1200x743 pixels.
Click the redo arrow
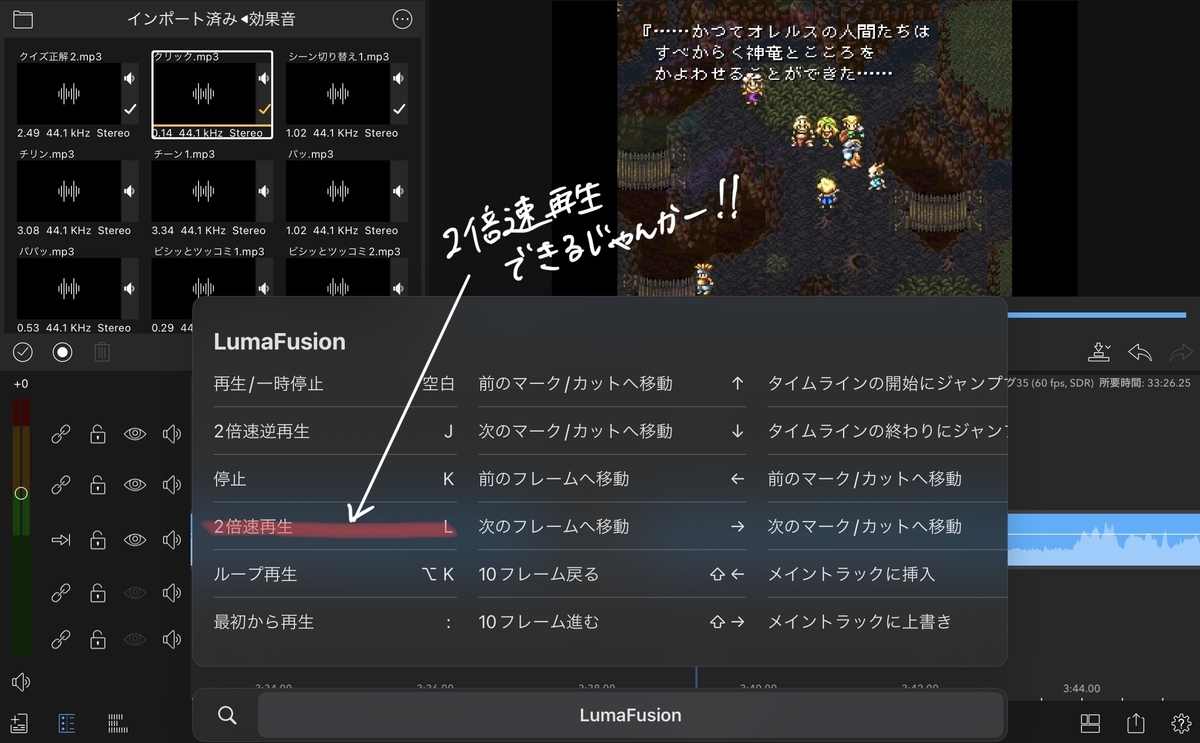point(1181,352)
